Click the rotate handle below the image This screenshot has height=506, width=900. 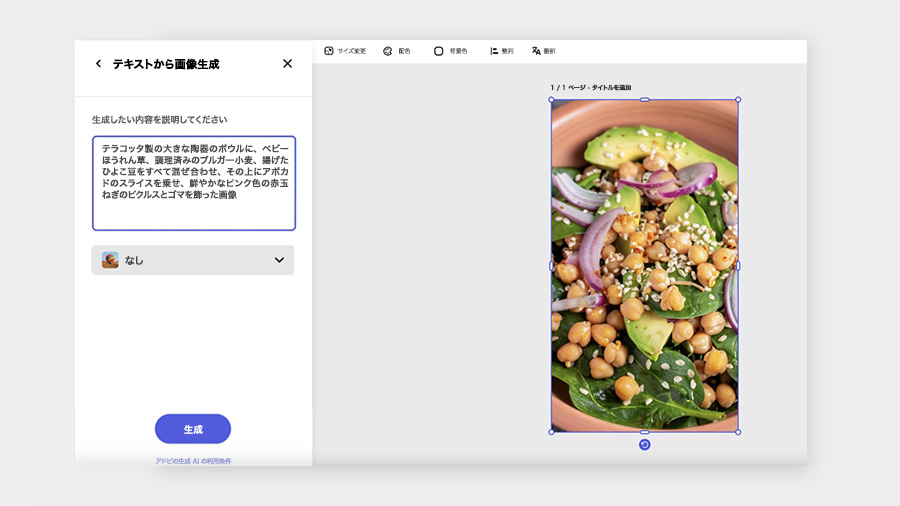pos(645,445)
